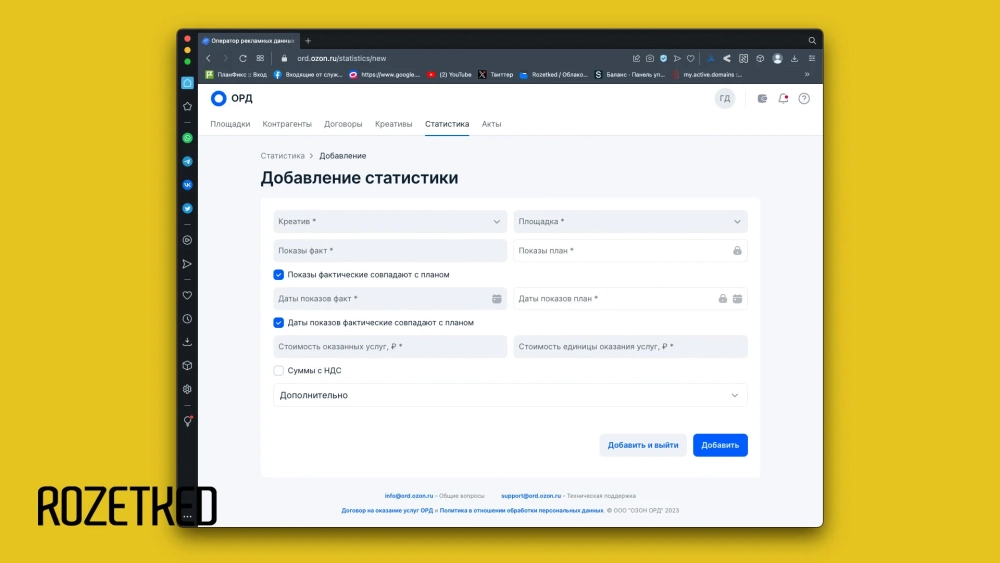Open calendar picker in Даты показов факт
This screenshot has height=563, width=1000.
[x=497, y=299]
